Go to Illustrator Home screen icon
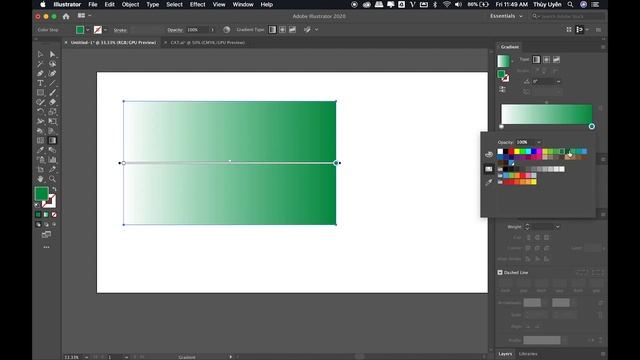Screen dimensions: 640x360 click(x=66, y=16)
